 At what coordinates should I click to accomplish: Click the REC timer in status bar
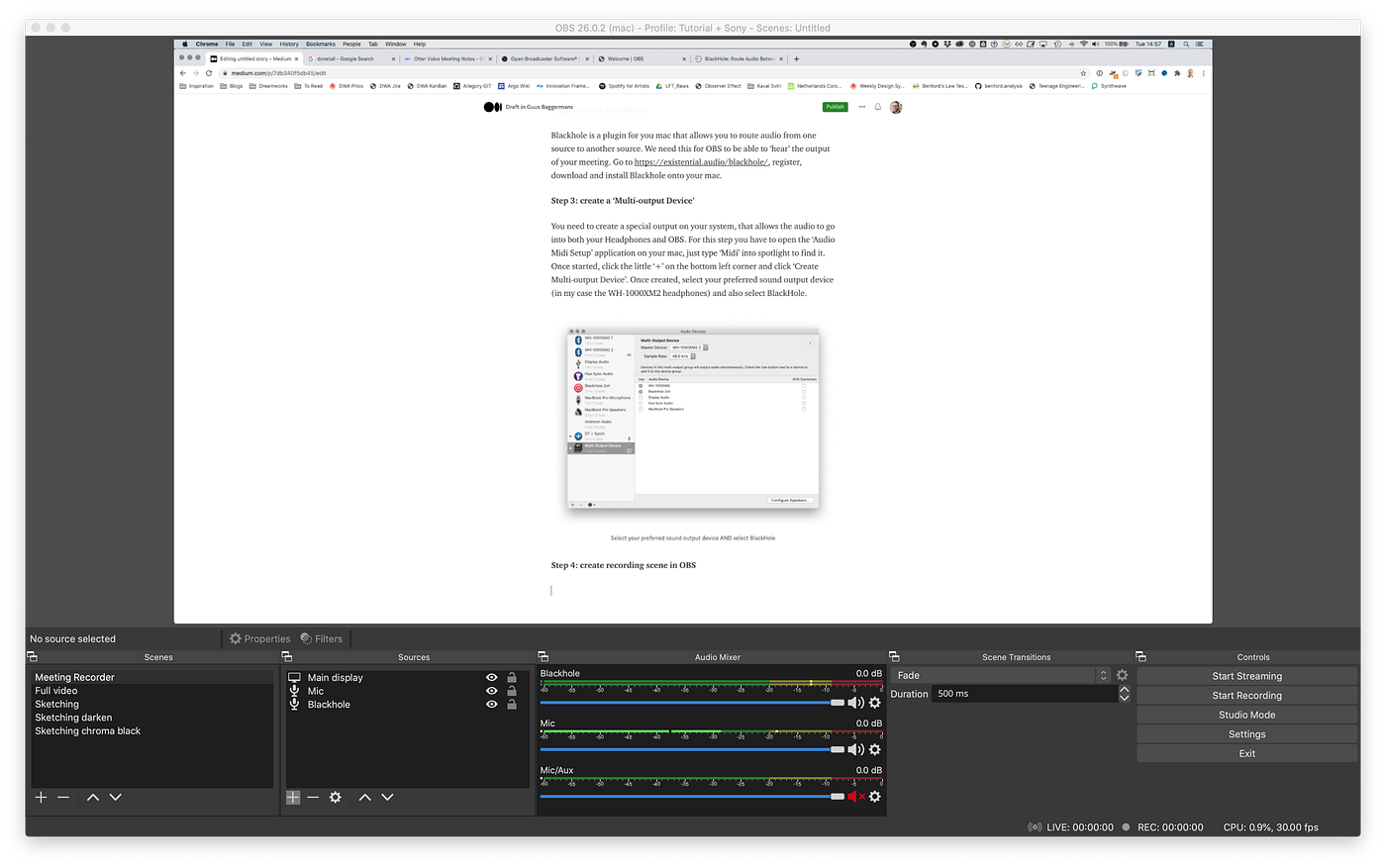(x=1170, y=827)
